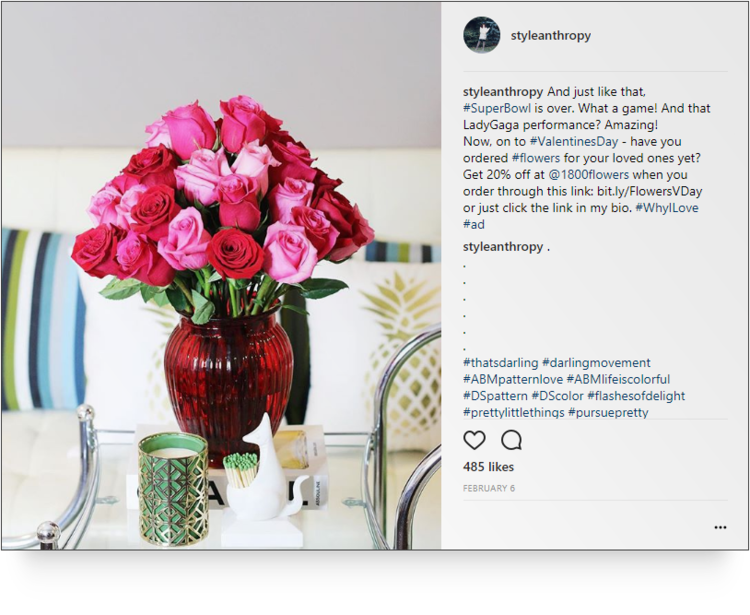Like the post with the heart icon

point(474,440)
